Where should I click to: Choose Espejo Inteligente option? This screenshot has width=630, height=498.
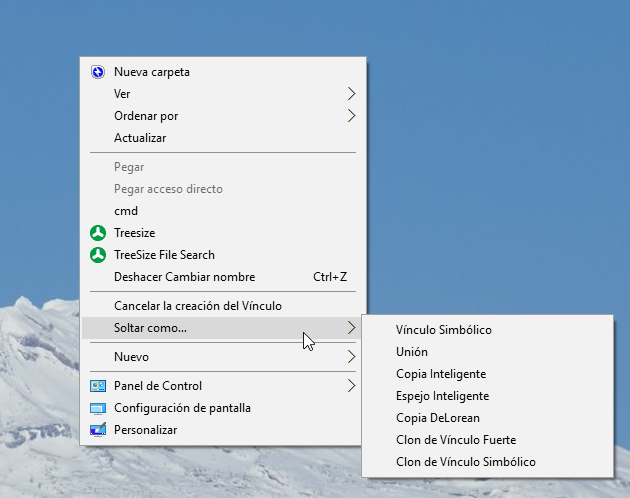(488, 396)
